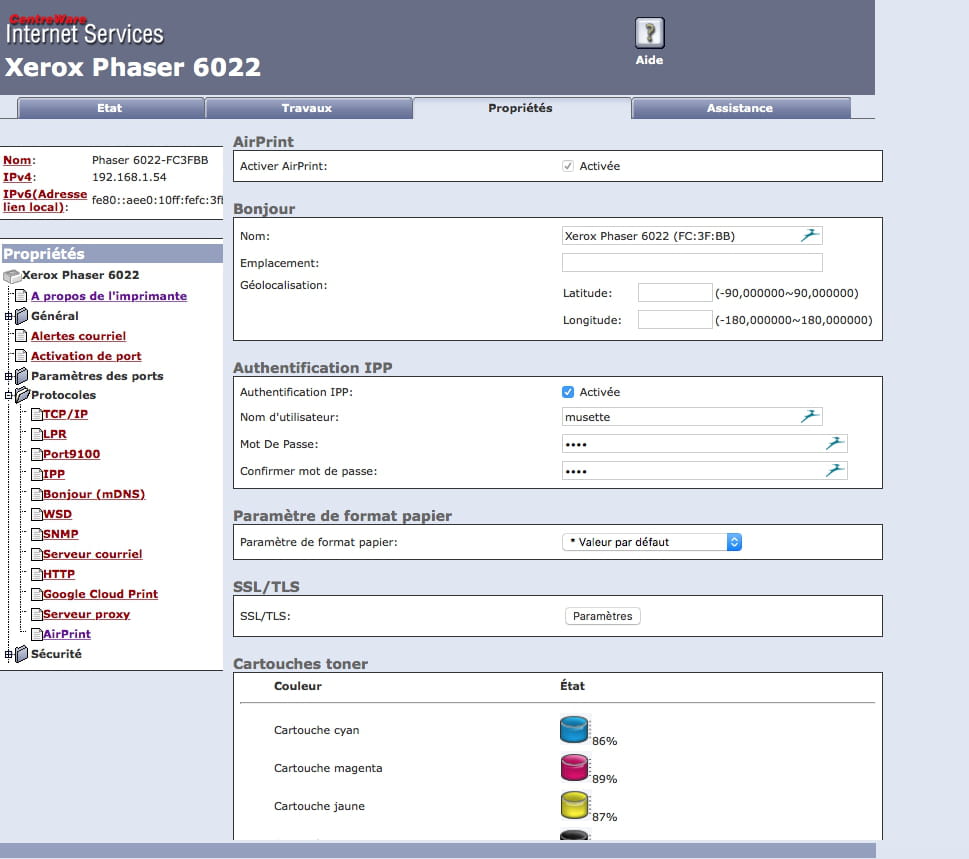Image resolution: width=969 pixels, height=859 pixels.
Task: Click the page icon next to Bonjour (mDNS)
Action: (36, 494)
